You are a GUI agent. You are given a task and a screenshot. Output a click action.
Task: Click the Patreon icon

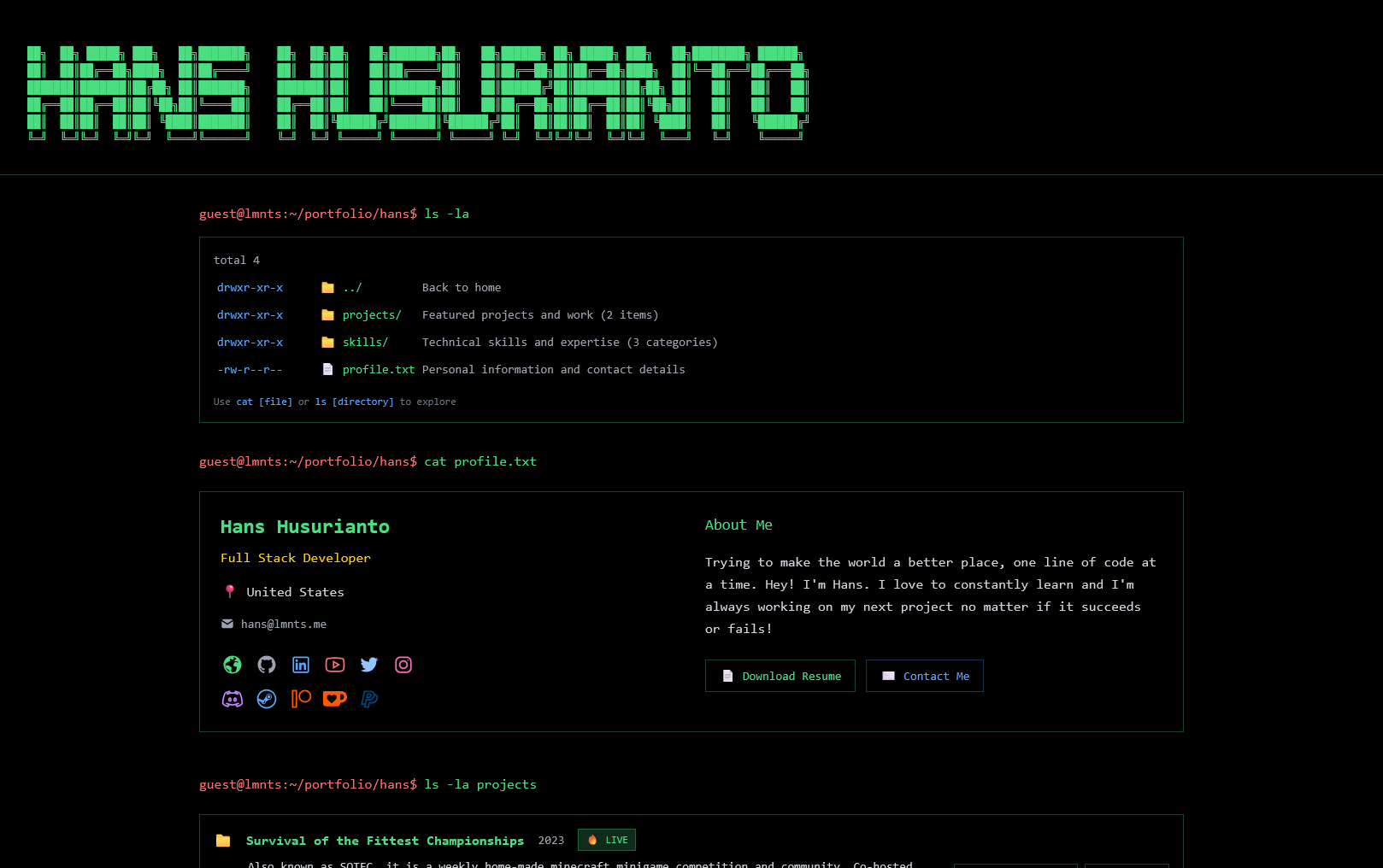(301, 699)
